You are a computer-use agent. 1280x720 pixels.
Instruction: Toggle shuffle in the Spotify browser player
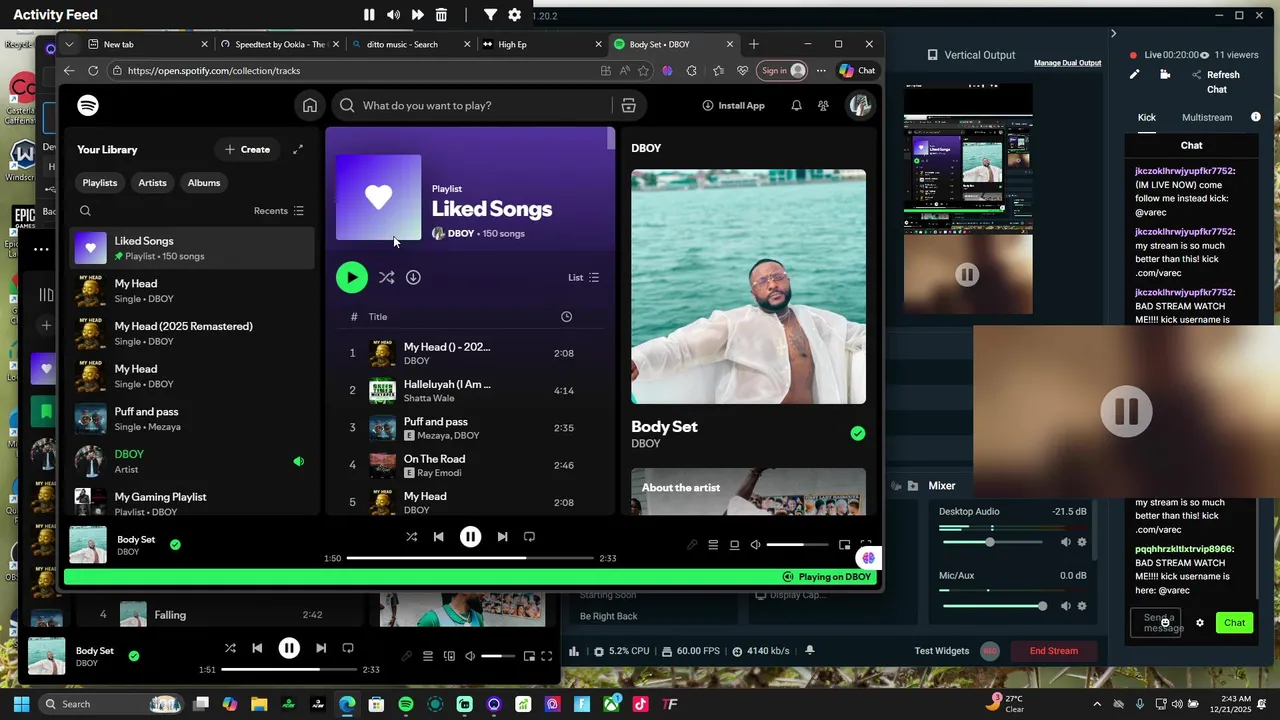[x=411, y=537]
